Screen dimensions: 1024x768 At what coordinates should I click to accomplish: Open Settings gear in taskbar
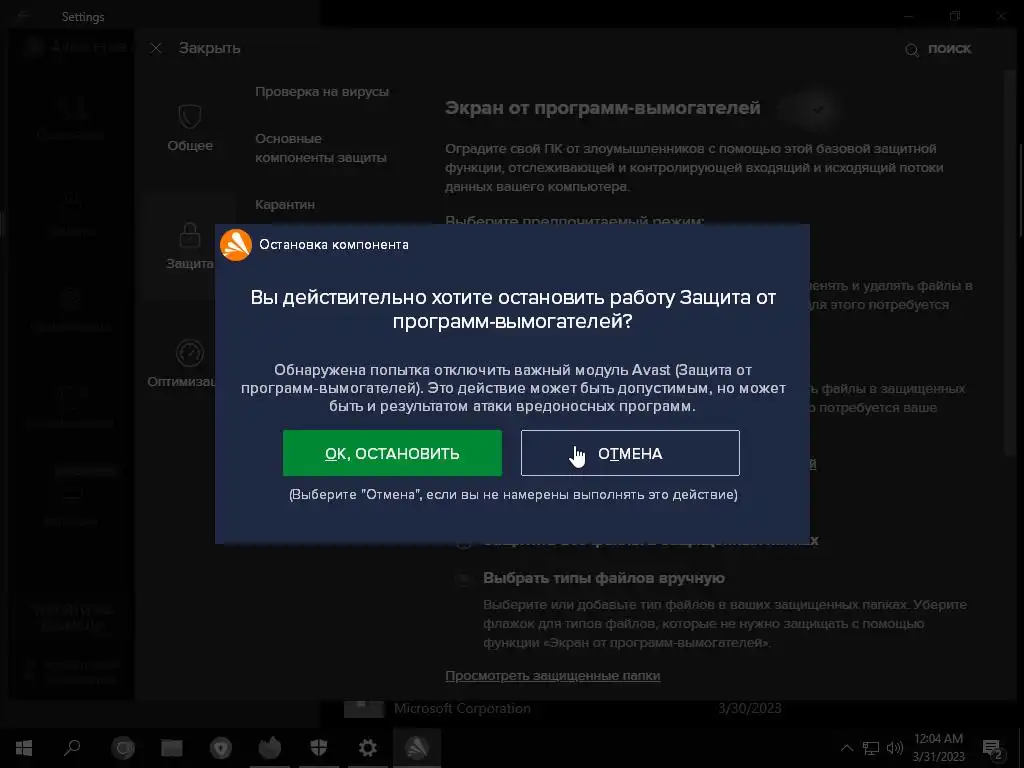pyautogui.click(x=368, y=748)
